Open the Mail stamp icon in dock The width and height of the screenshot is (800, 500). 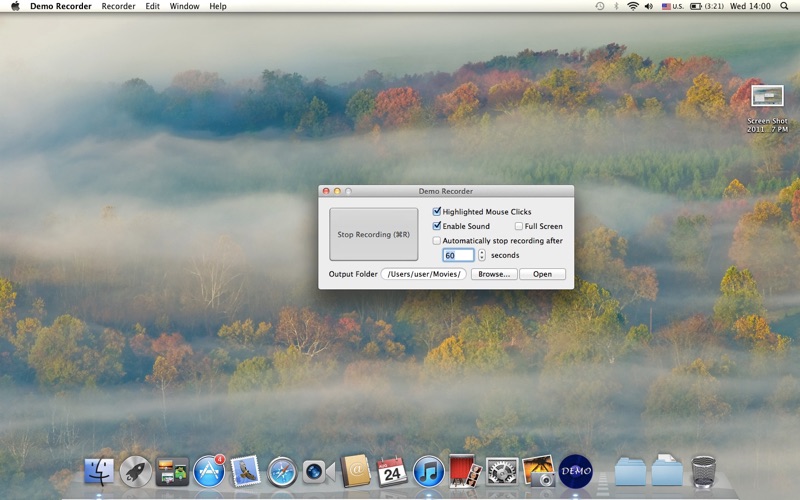pos(245,471)
